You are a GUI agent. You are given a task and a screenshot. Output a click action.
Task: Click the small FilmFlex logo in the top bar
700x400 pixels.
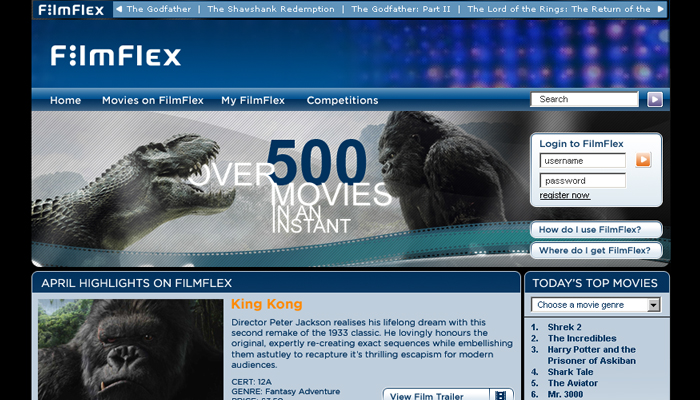[71, 9]
